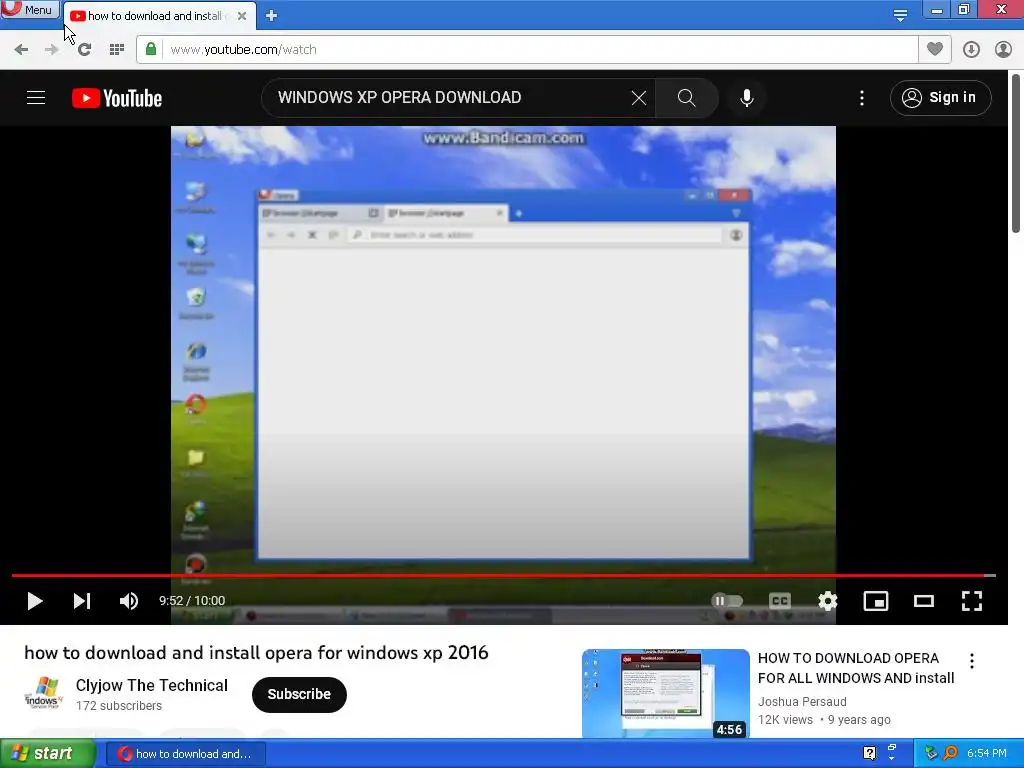Open the tab list menu icon
Screen dimensions: 1024x768
coord(900,15)
